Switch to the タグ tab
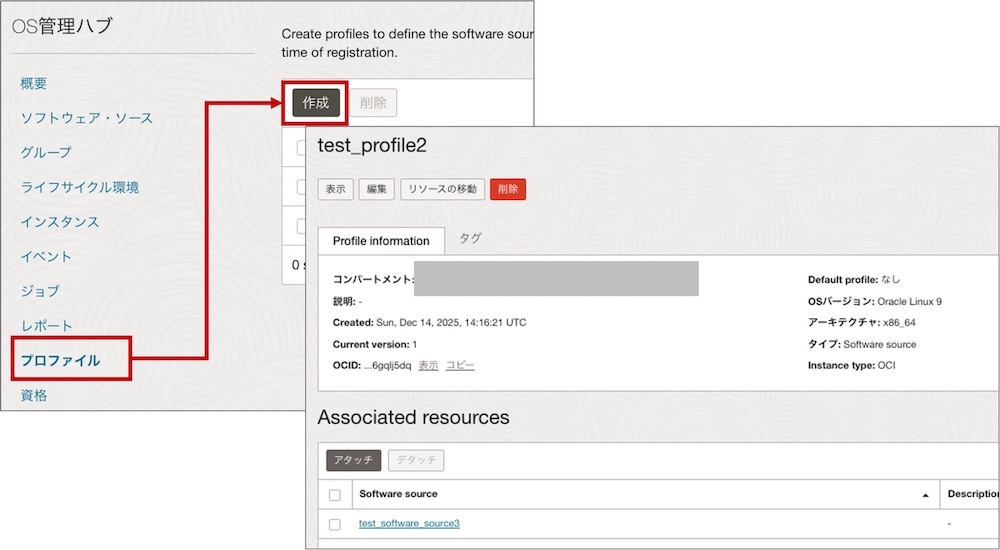This screenshot has height=550, width=1000. [470, 239]
